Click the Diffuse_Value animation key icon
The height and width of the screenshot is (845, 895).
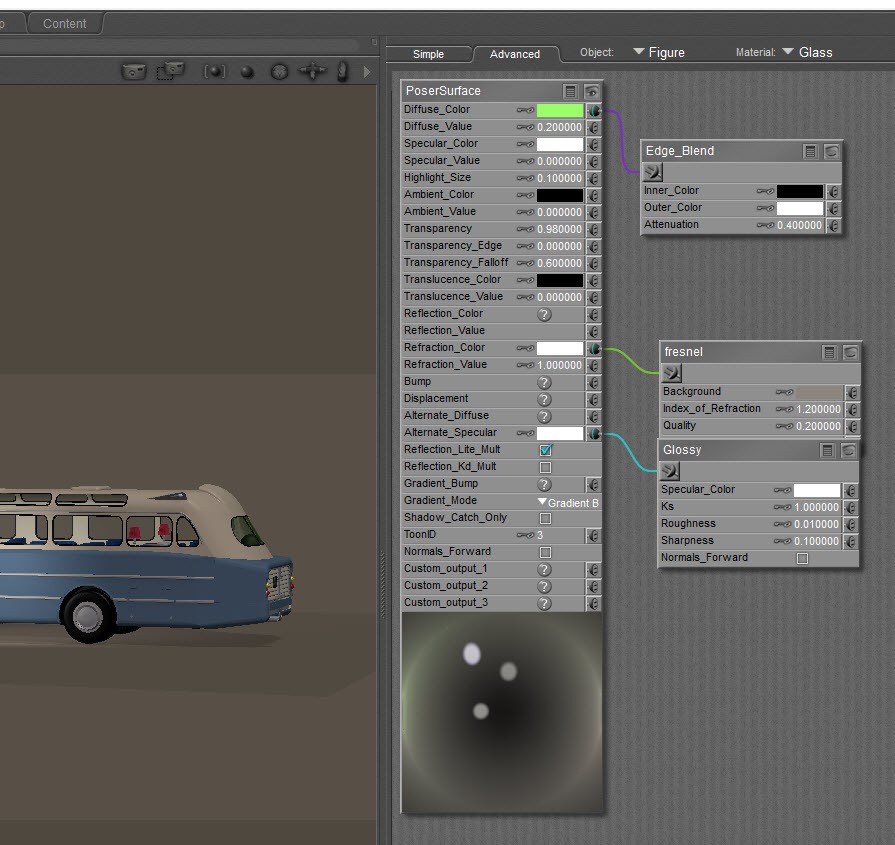coord(525,127)
